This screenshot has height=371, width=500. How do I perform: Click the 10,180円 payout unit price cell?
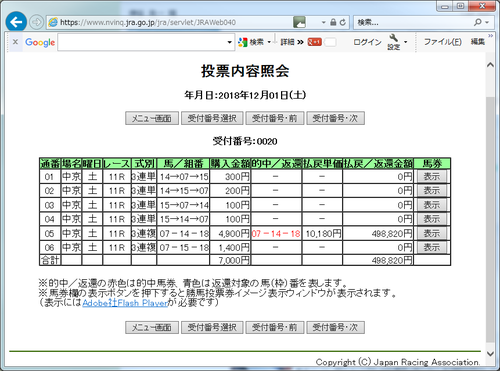322,233
